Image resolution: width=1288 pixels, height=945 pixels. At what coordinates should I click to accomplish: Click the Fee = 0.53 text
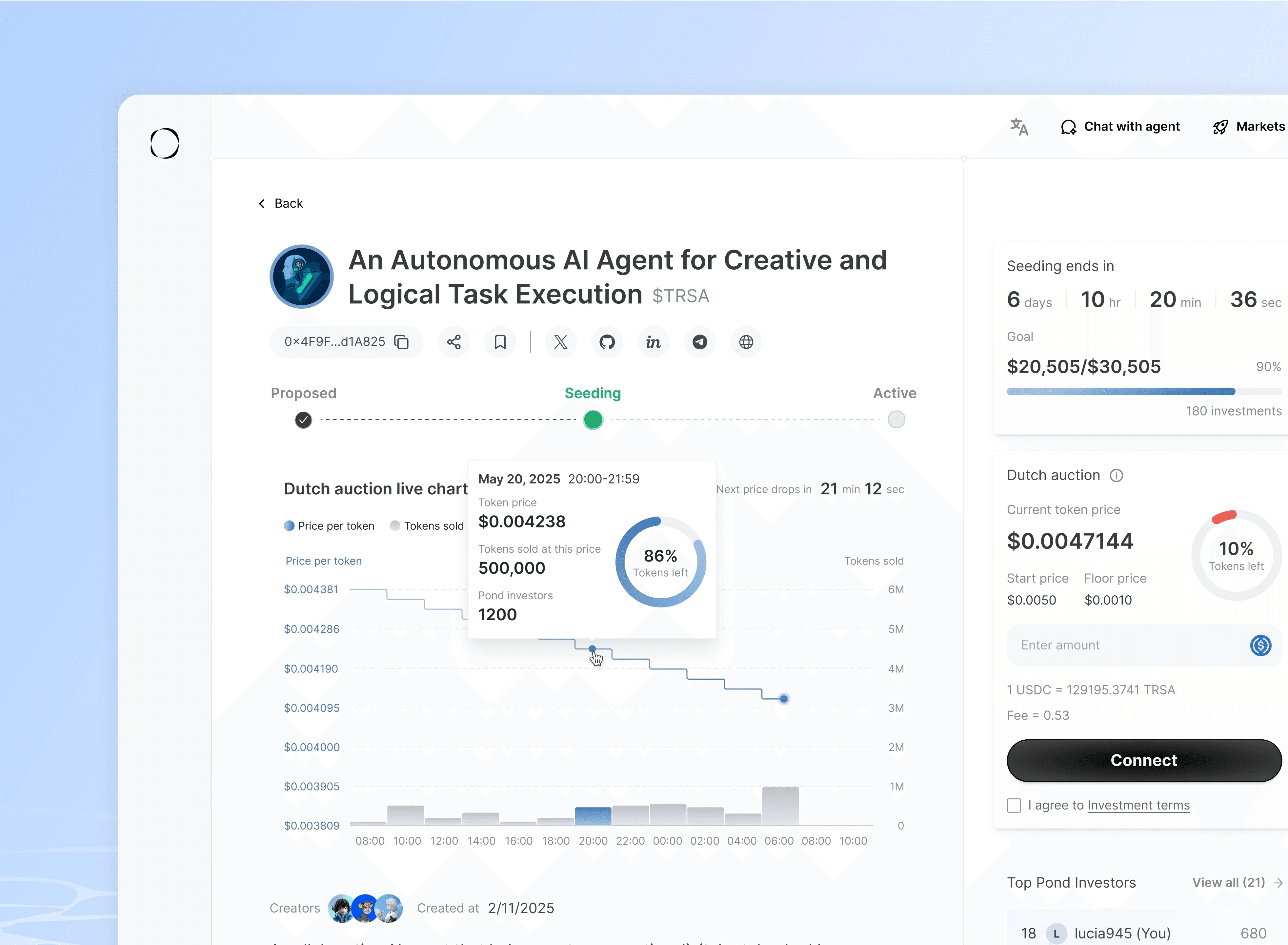(x=1038, y=716)
